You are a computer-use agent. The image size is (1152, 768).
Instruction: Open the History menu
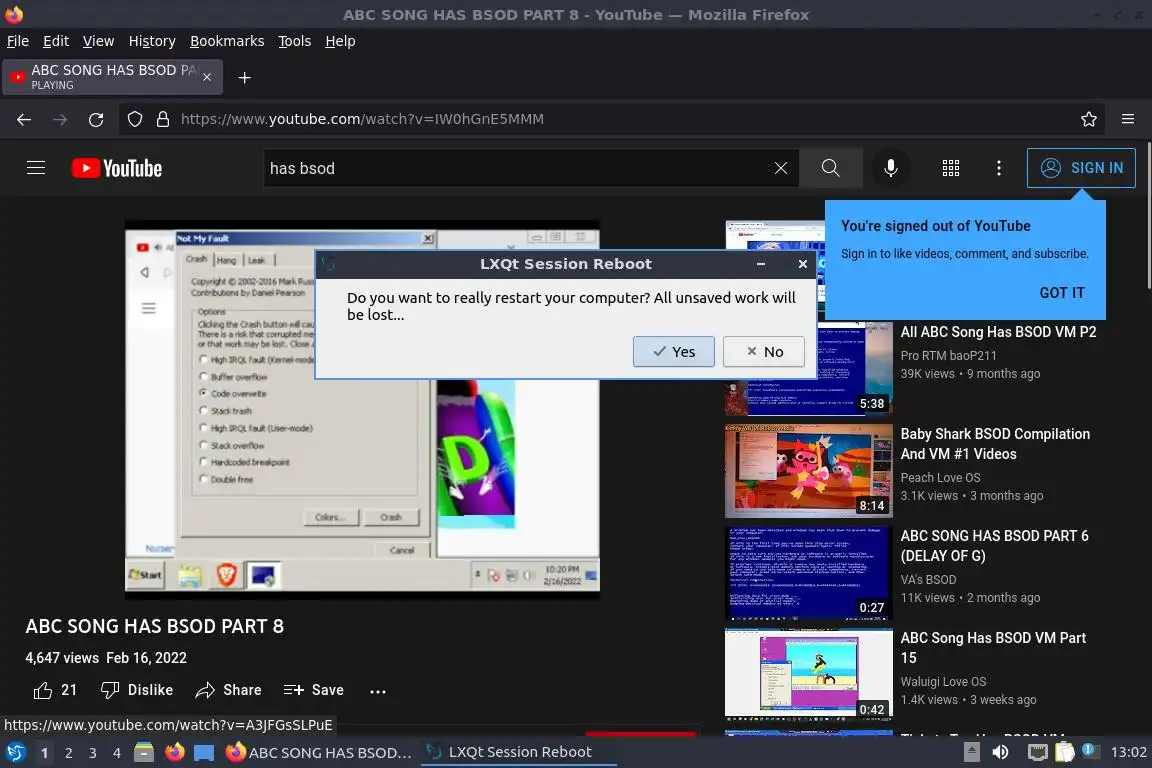click(152, 41)
